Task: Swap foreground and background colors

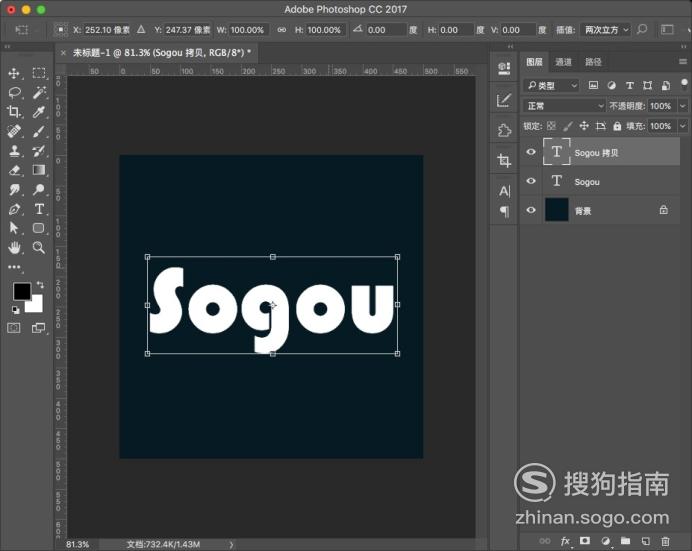Action: pyautogui.click(x=41, y=285)
